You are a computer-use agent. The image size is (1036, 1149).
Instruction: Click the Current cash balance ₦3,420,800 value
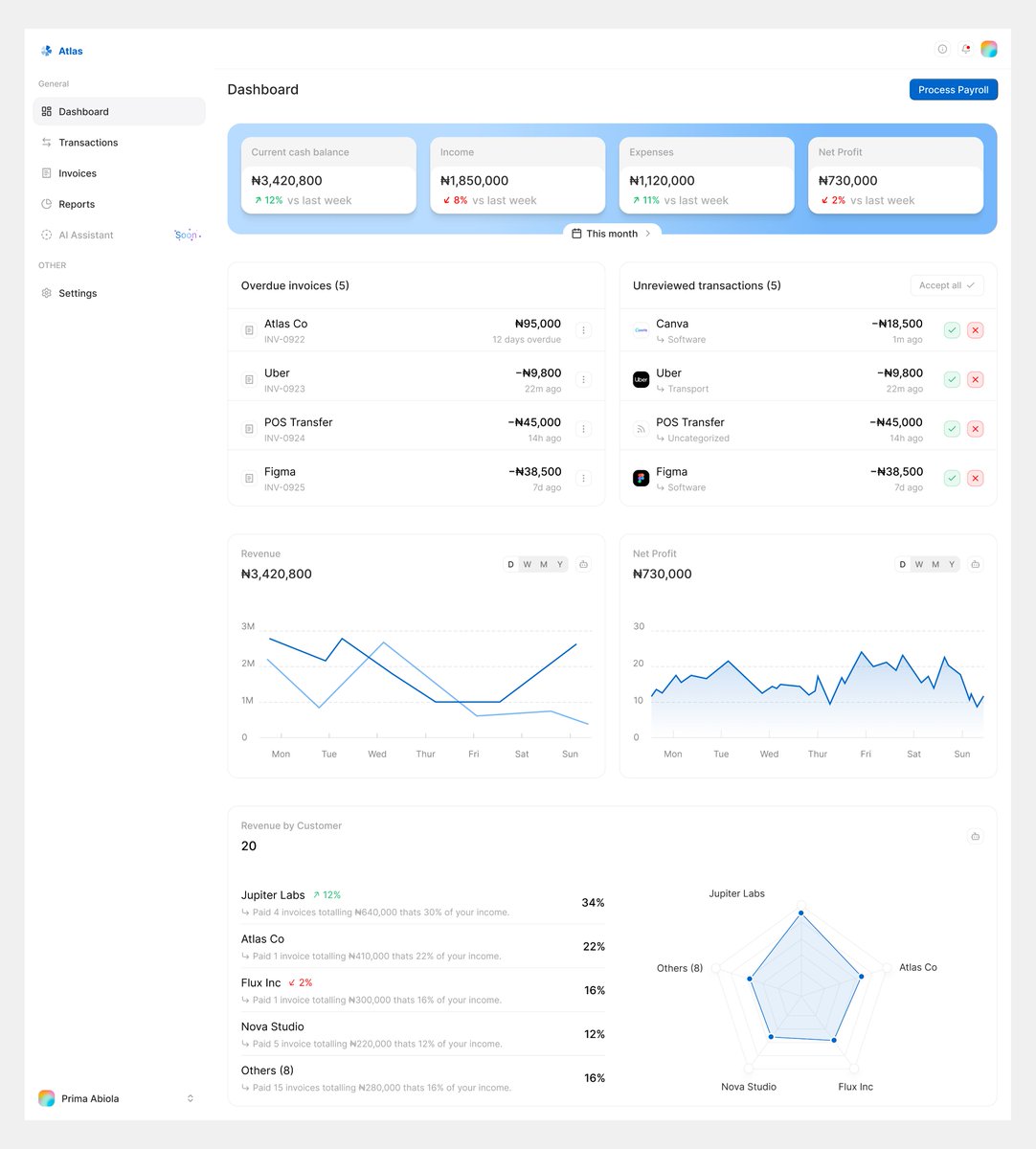coord(286,180)
